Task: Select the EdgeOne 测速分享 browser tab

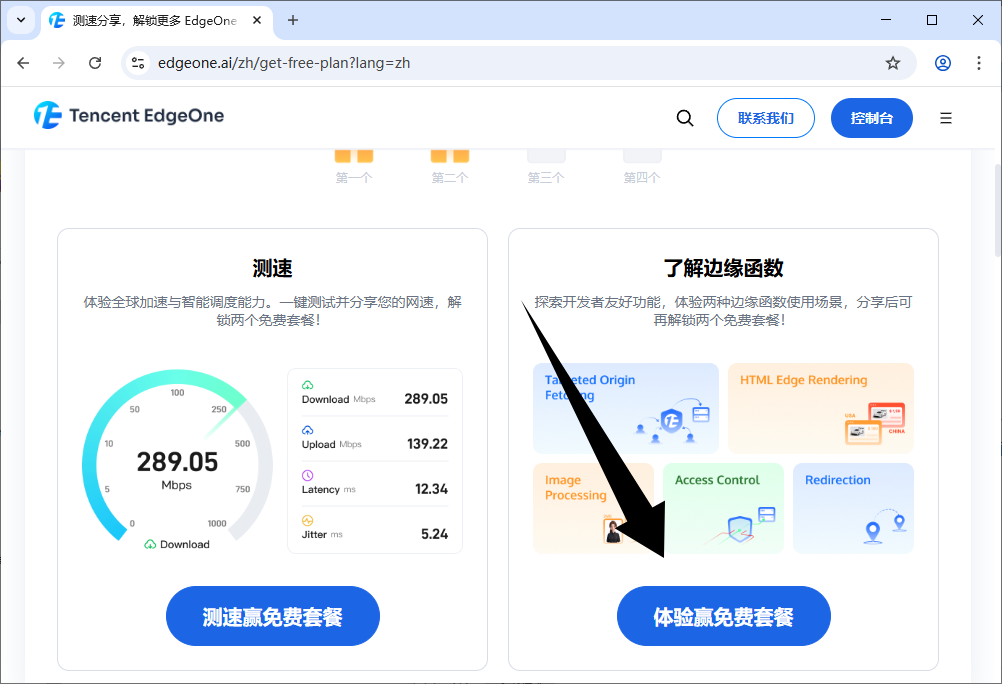Action: pyautogui.click(x=150, y=20)
